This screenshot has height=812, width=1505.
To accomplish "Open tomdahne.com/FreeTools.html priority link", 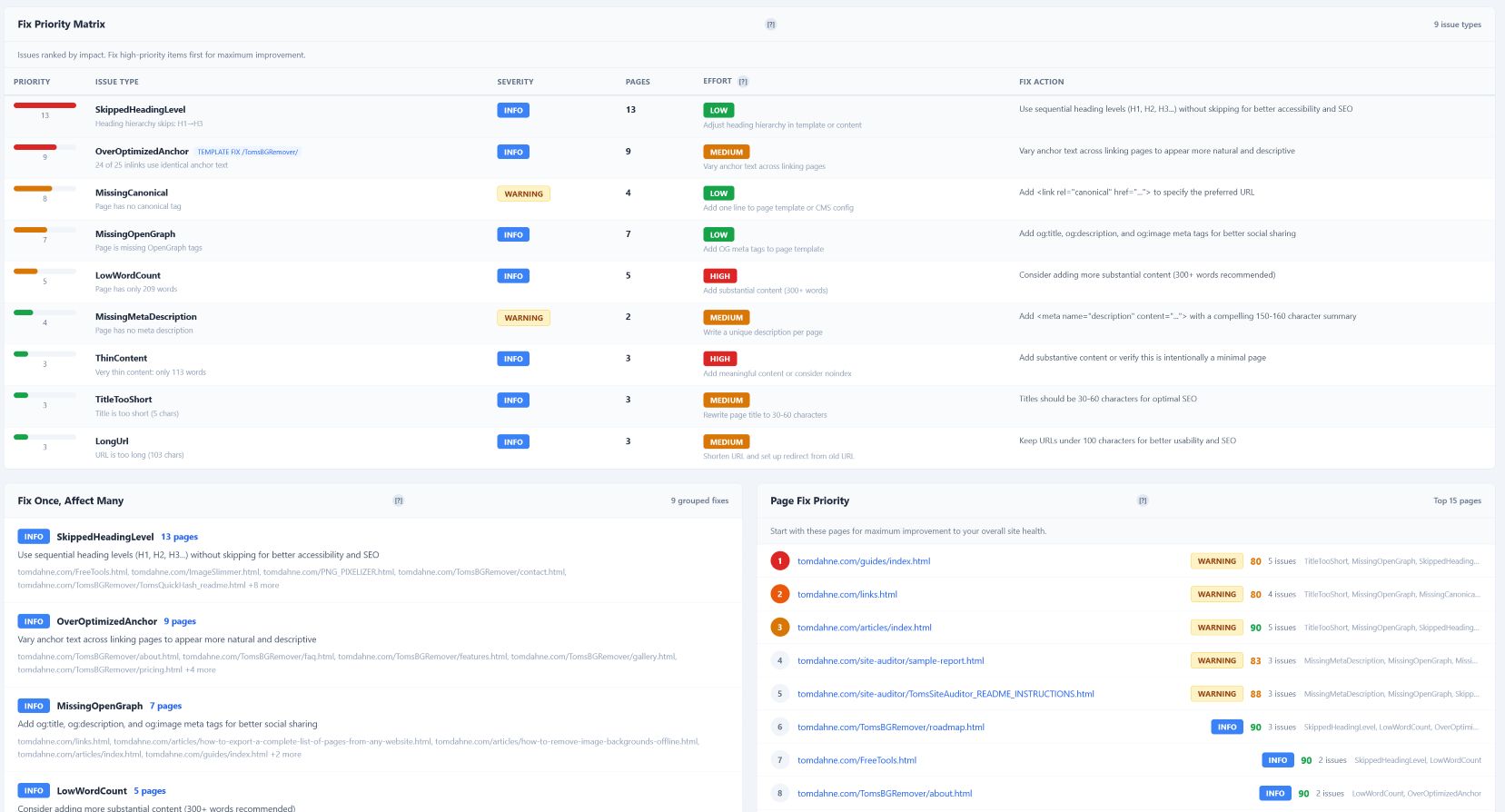I will tap(856, 760).
